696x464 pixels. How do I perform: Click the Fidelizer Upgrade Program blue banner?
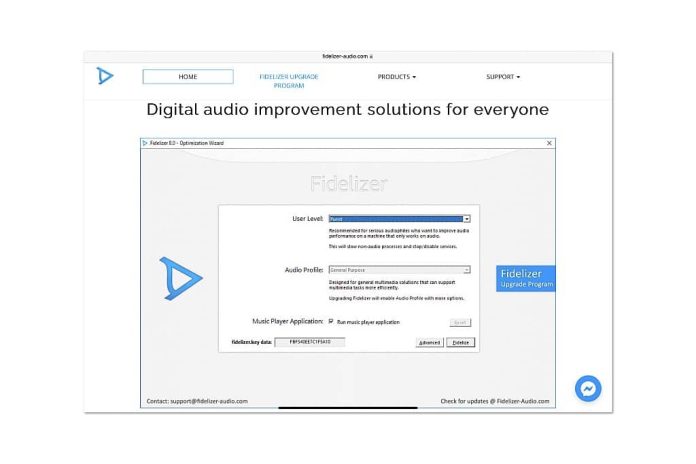526,278
